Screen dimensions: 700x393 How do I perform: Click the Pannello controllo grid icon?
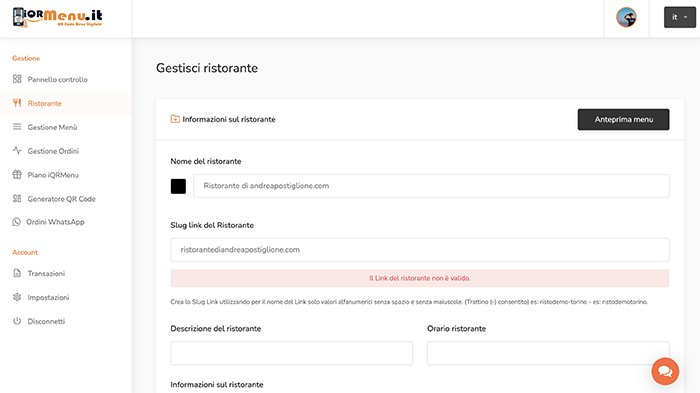point(17,79)
